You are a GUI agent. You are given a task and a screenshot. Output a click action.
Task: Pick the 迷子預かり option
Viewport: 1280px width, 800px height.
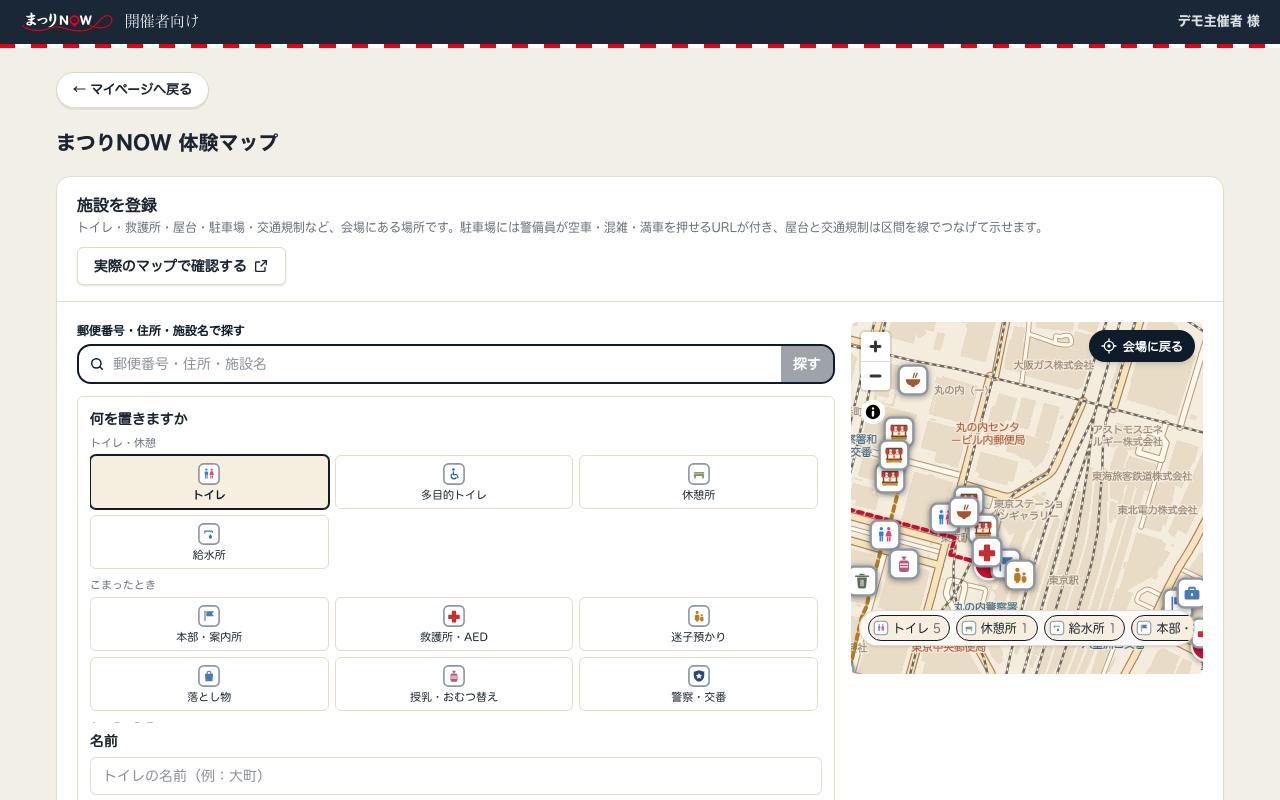(x=698, y=624)
